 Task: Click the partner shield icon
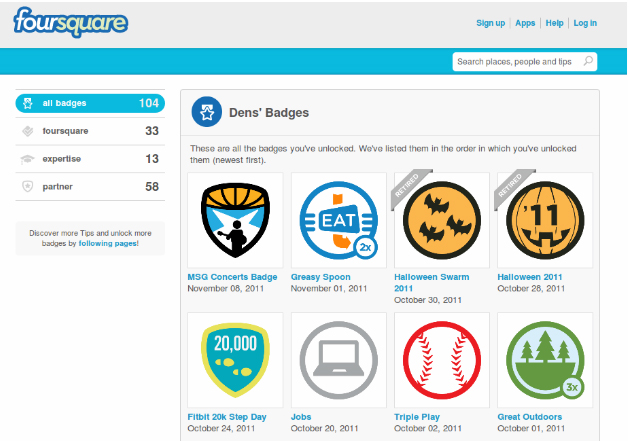pos(28,186)
